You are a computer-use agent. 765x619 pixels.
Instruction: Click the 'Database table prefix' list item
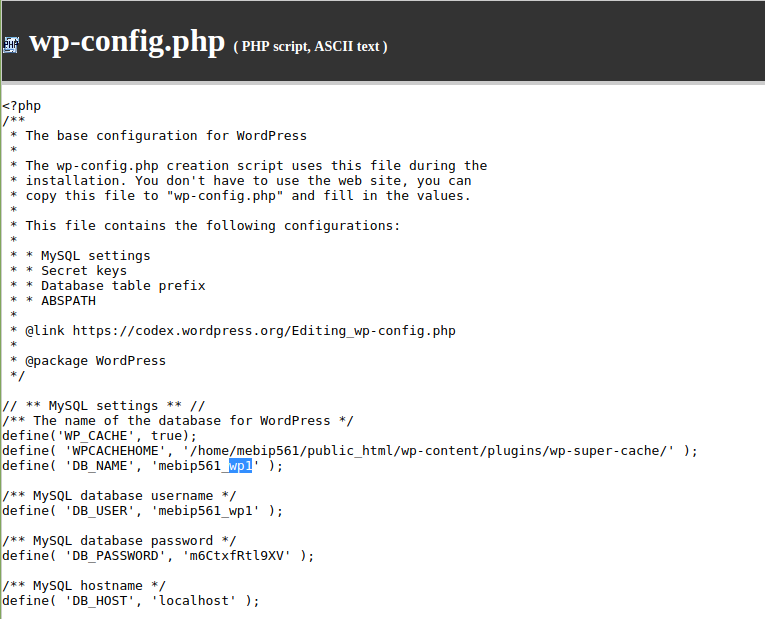point(123,285)
